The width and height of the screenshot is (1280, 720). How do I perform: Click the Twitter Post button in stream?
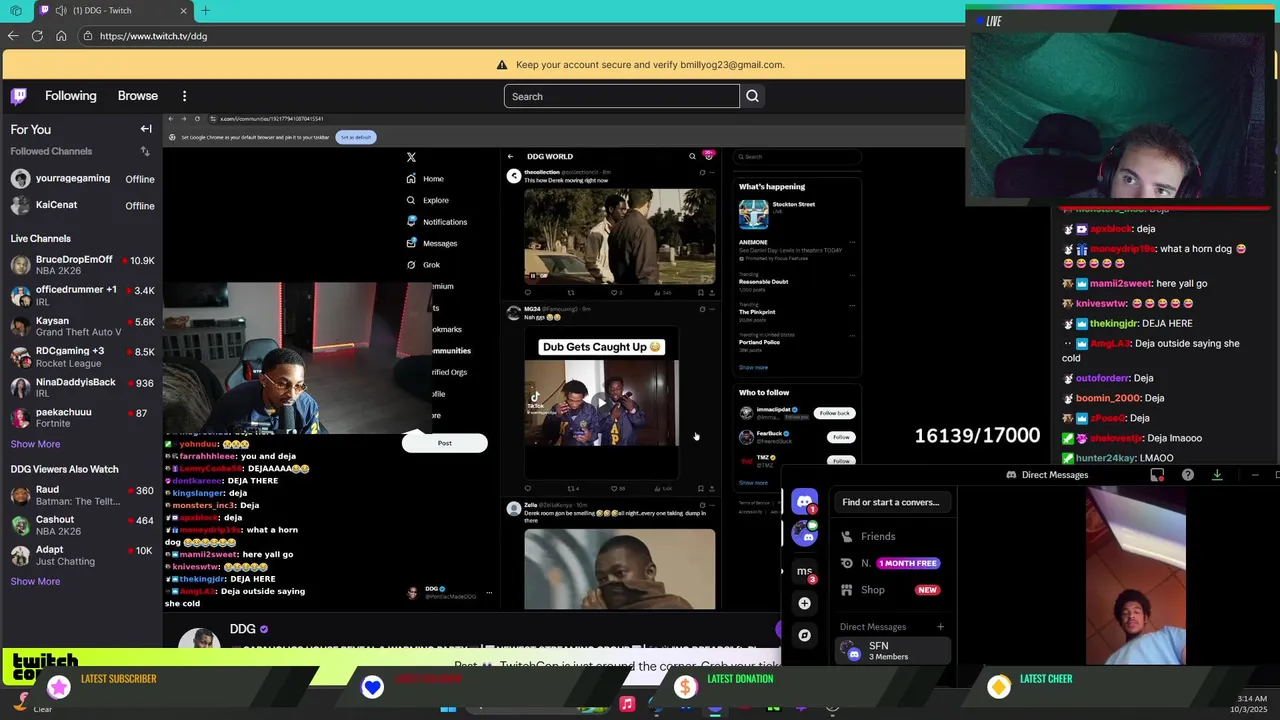(444, 443)
